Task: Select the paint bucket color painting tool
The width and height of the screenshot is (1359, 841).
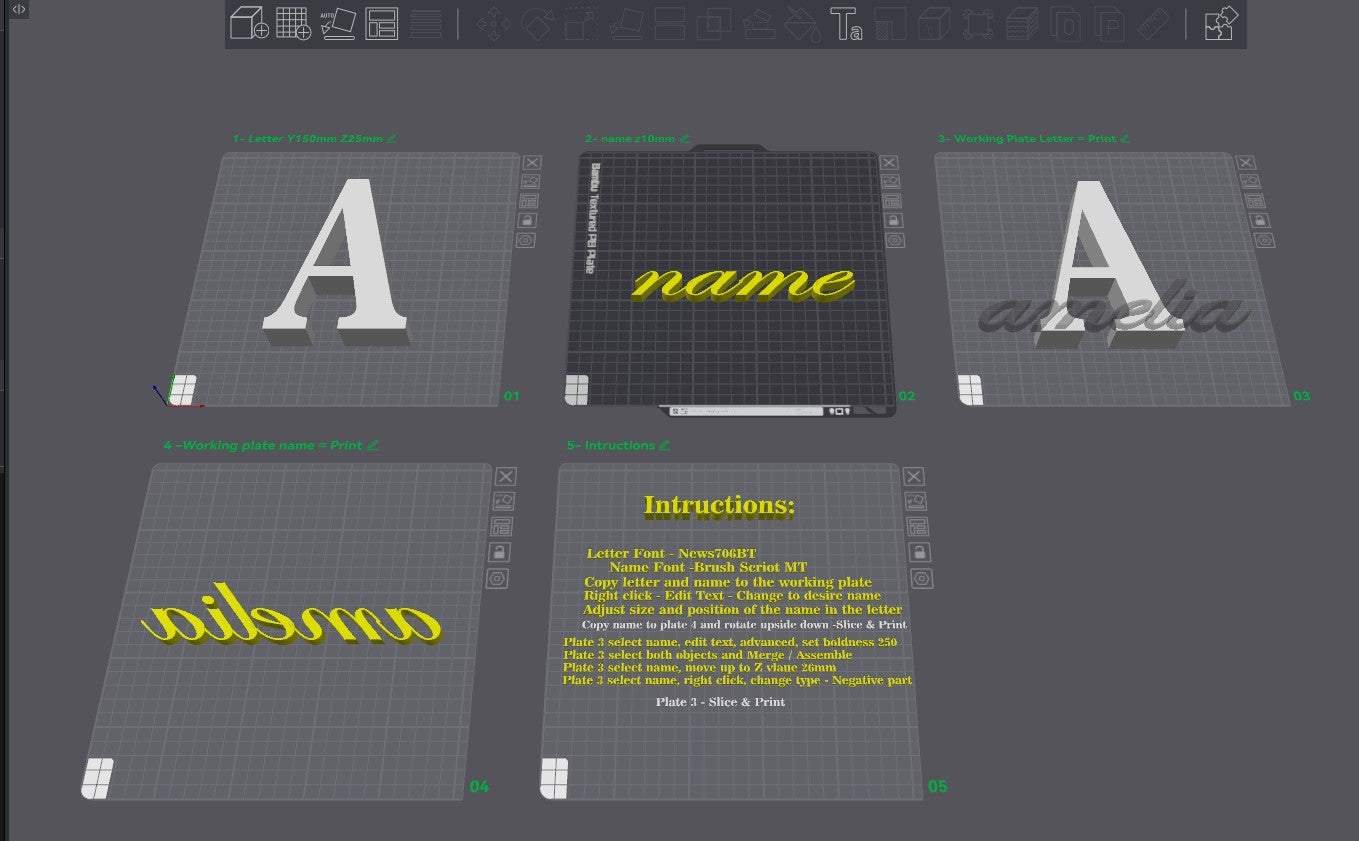Action: [x=802, y=24]
